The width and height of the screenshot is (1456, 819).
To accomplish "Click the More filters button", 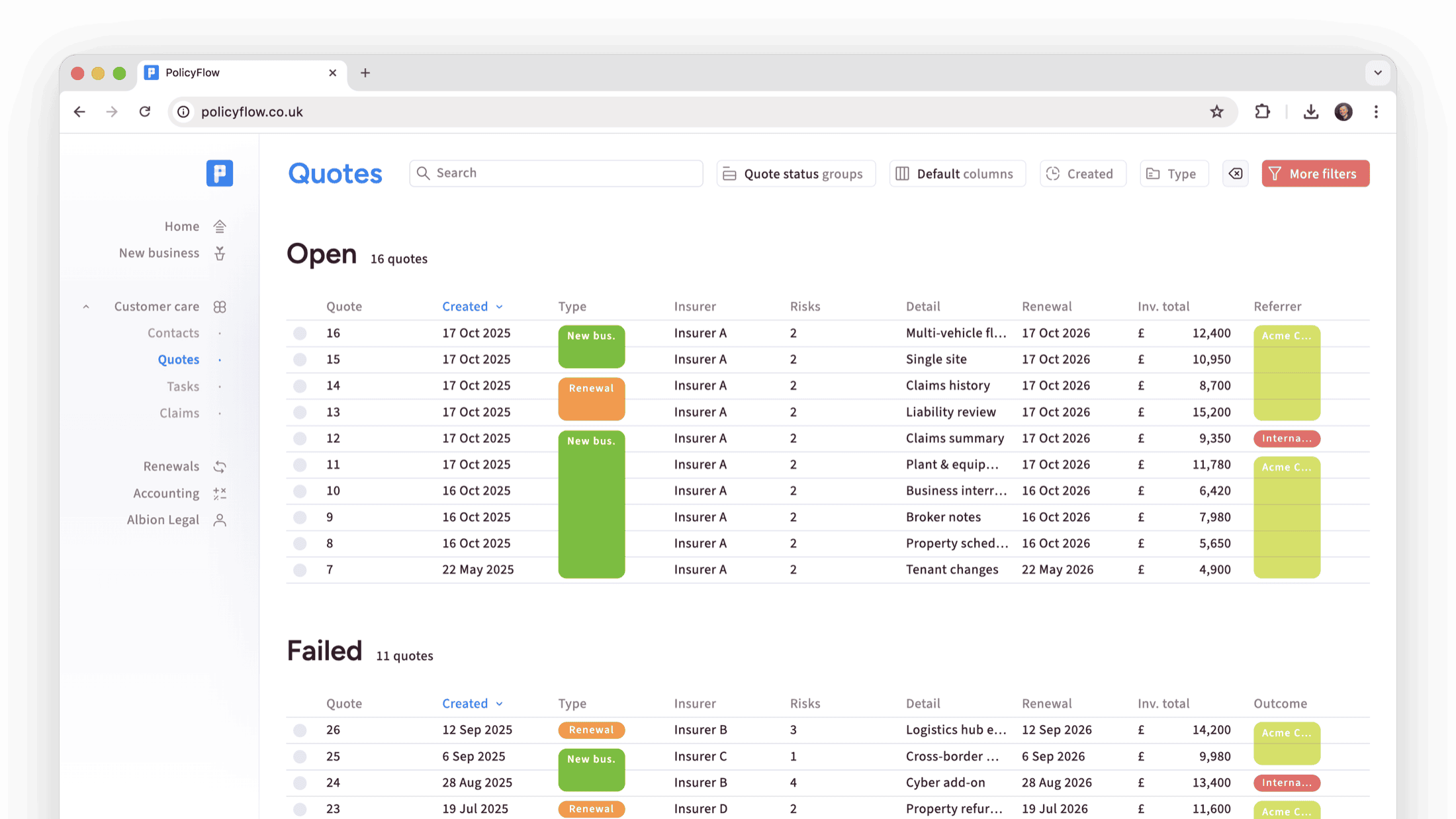I will [1315, 173].
